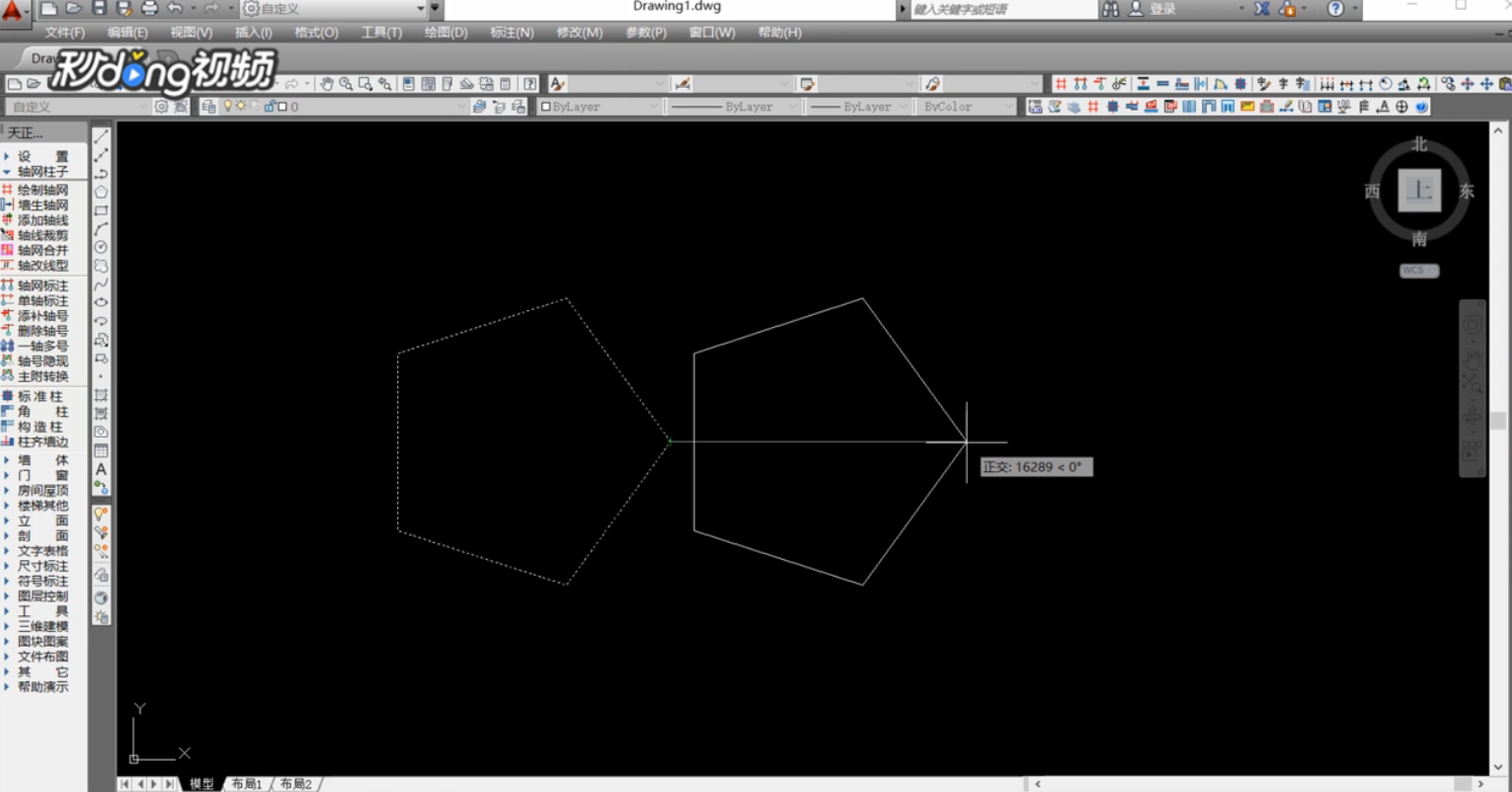Click the ViewCube top face 上
The width and height of the screenshot is (1512, 792).
pos(1419,191)
